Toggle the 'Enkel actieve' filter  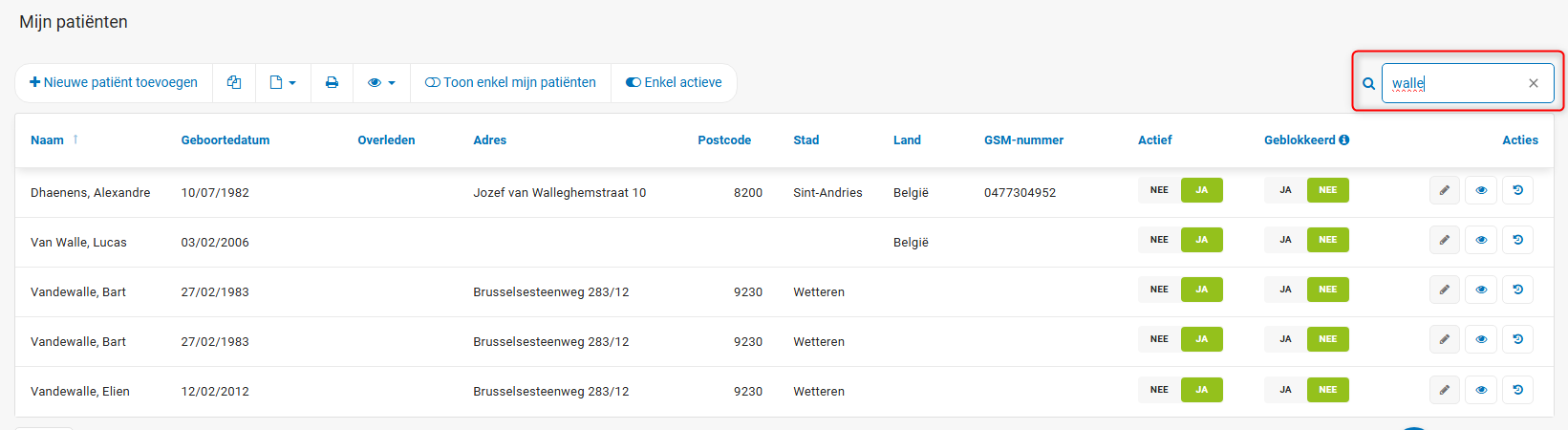(674, 83)
